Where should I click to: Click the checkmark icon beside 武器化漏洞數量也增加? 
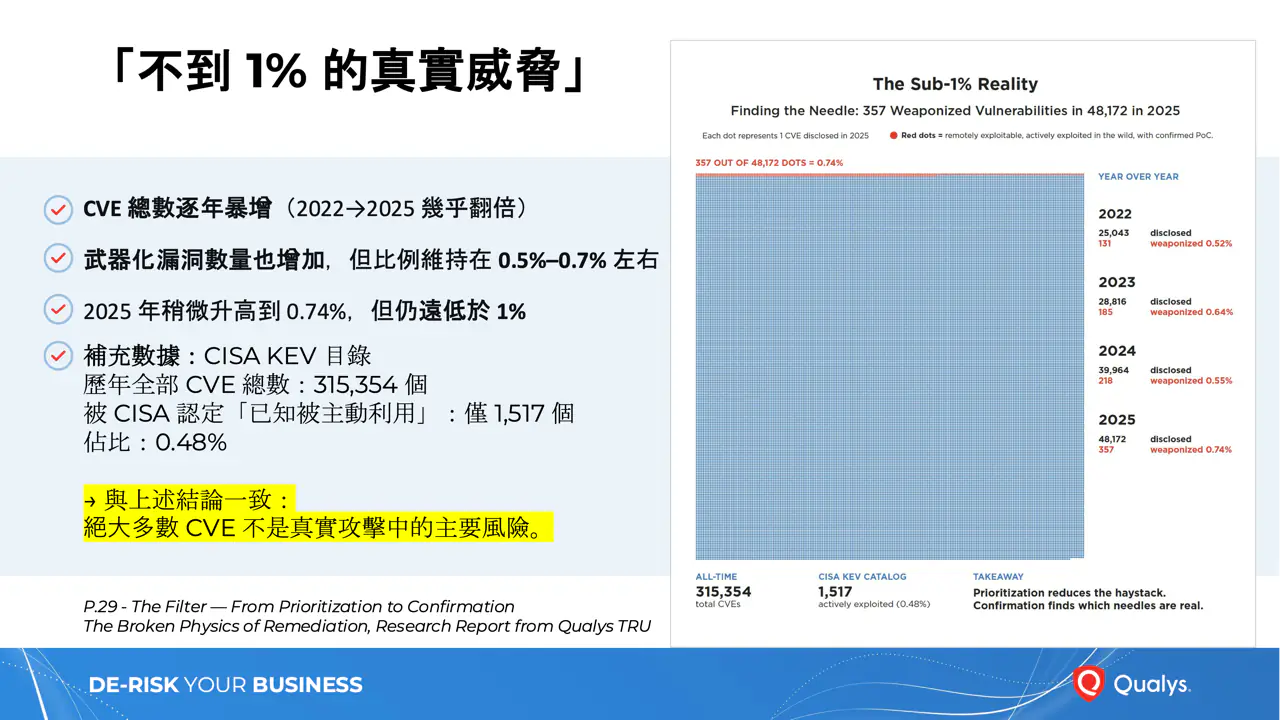click(58, 259)
